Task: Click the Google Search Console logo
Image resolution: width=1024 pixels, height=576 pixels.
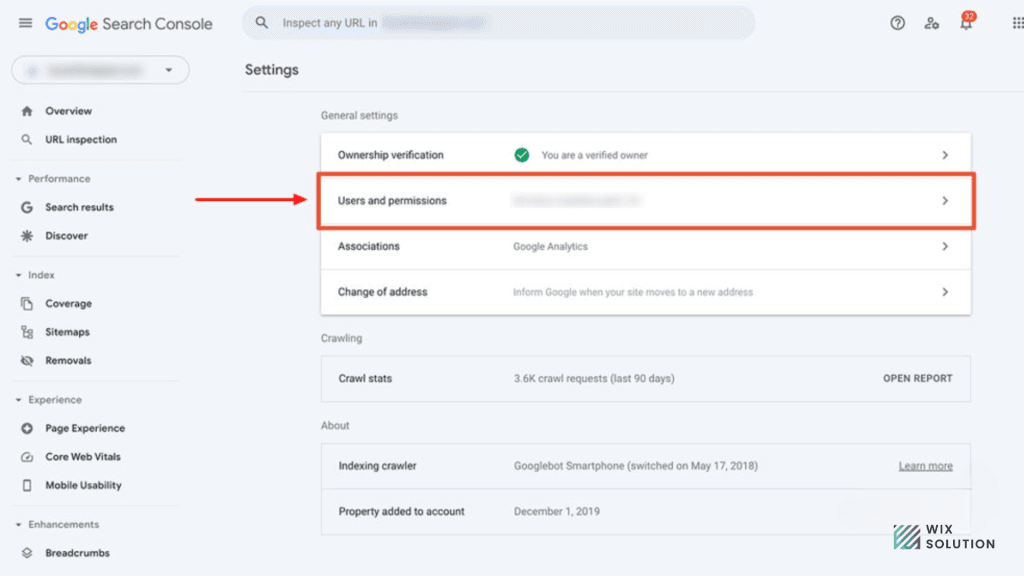Action: pos(129,24)
